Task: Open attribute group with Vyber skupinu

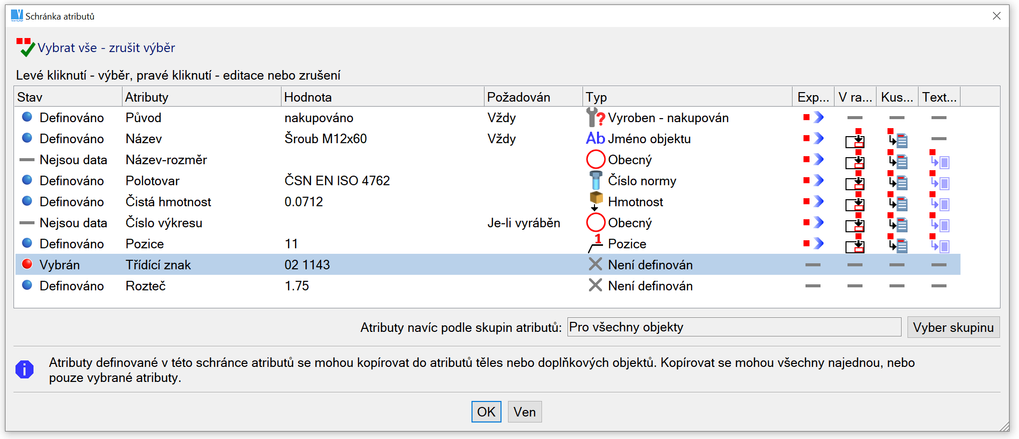Action: (953, 327)
